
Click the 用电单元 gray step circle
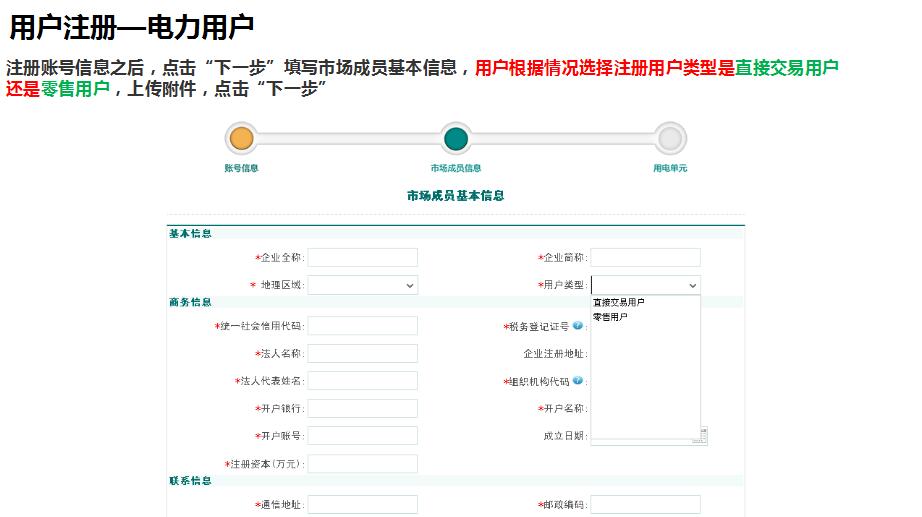(670, 139)
